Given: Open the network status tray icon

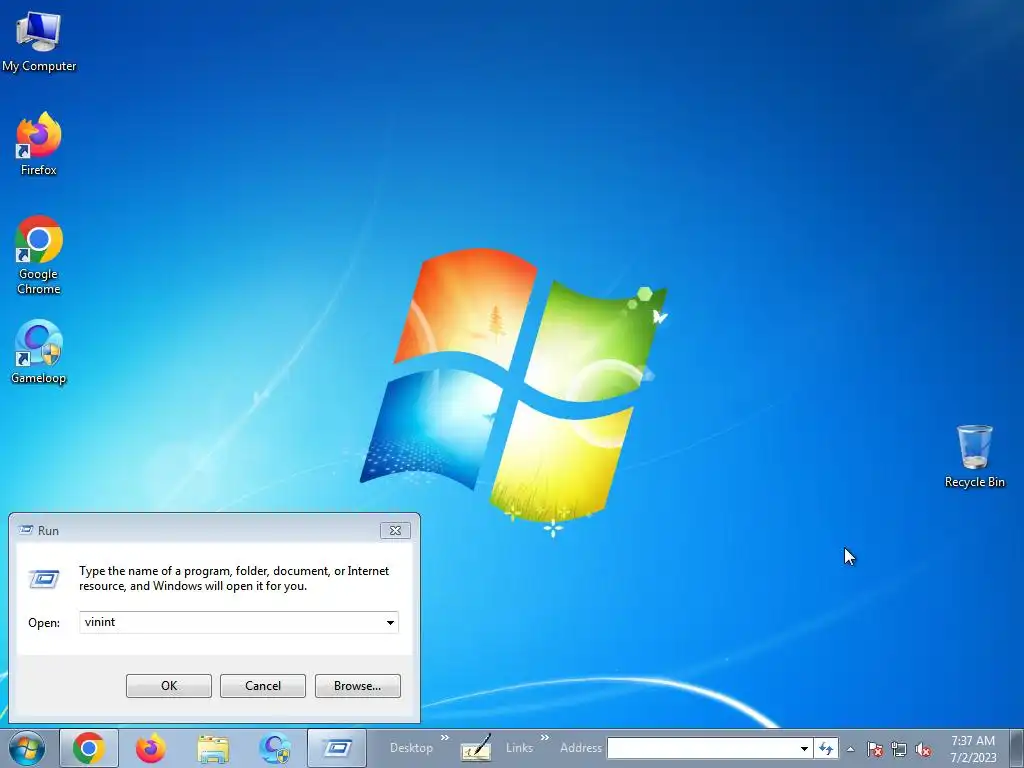Looking at the screenshot, I should (899, 749).
